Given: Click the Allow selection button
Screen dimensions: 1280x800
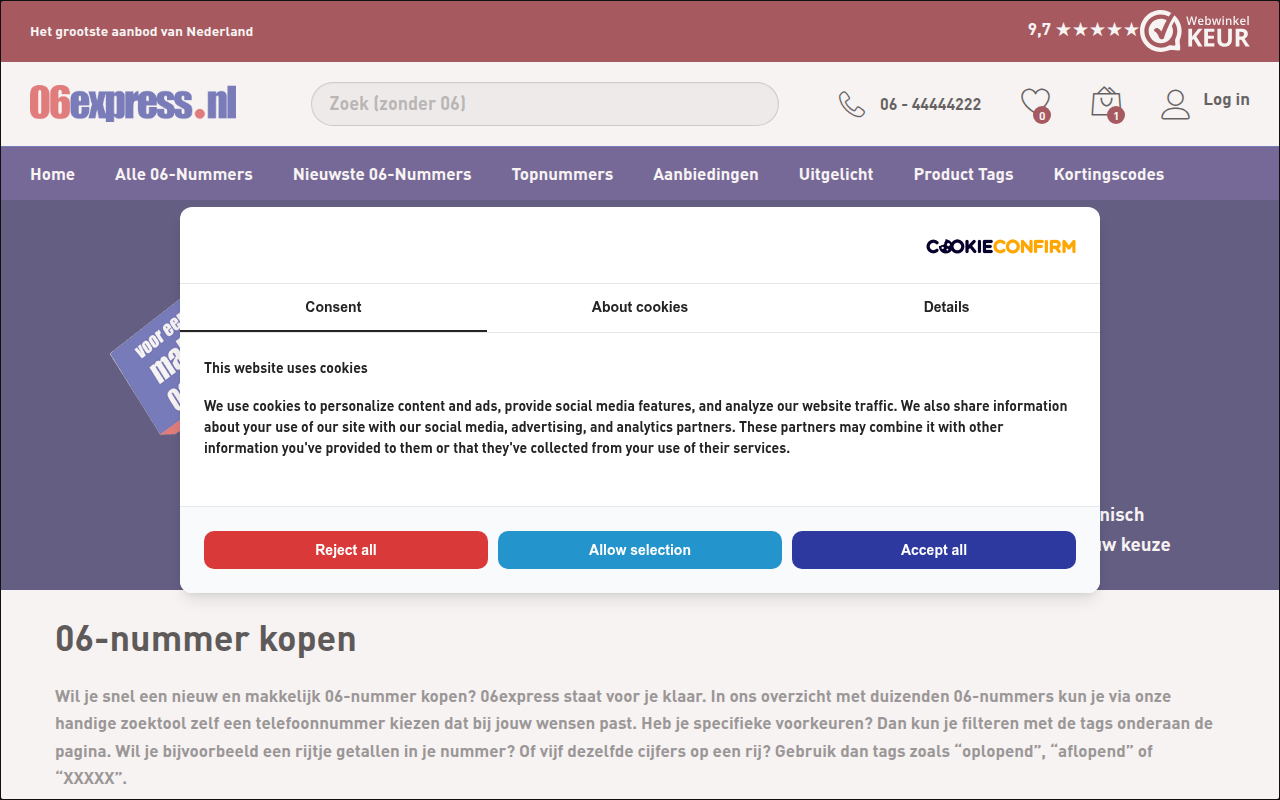Looking at the screenshot, I should coord(640,550).
